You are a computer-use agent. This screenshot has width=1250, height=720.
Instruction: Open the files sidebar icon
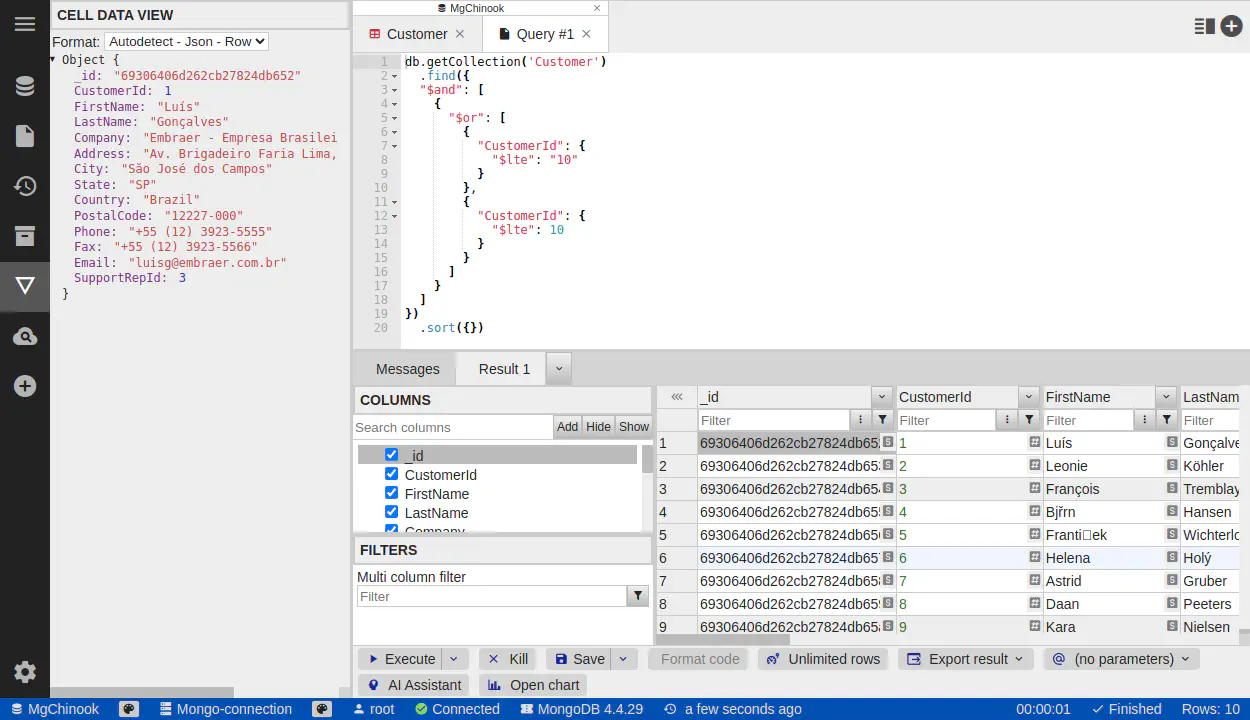[25, 136]
